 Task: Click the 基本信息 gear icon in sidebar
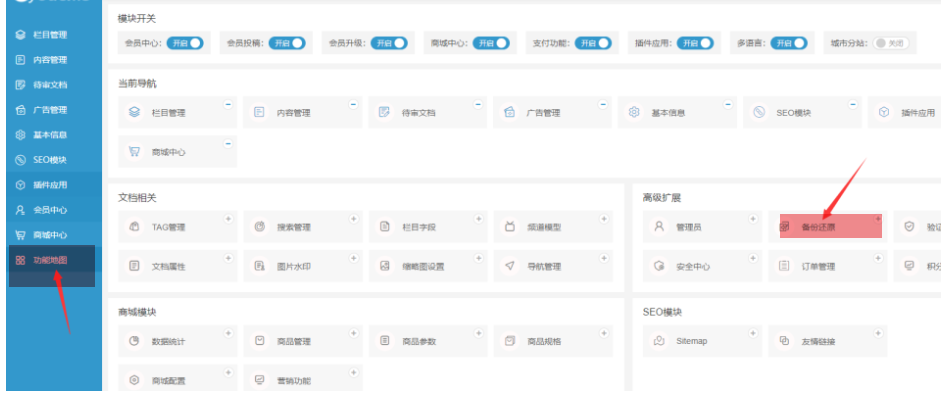click(x=20, y=135)
